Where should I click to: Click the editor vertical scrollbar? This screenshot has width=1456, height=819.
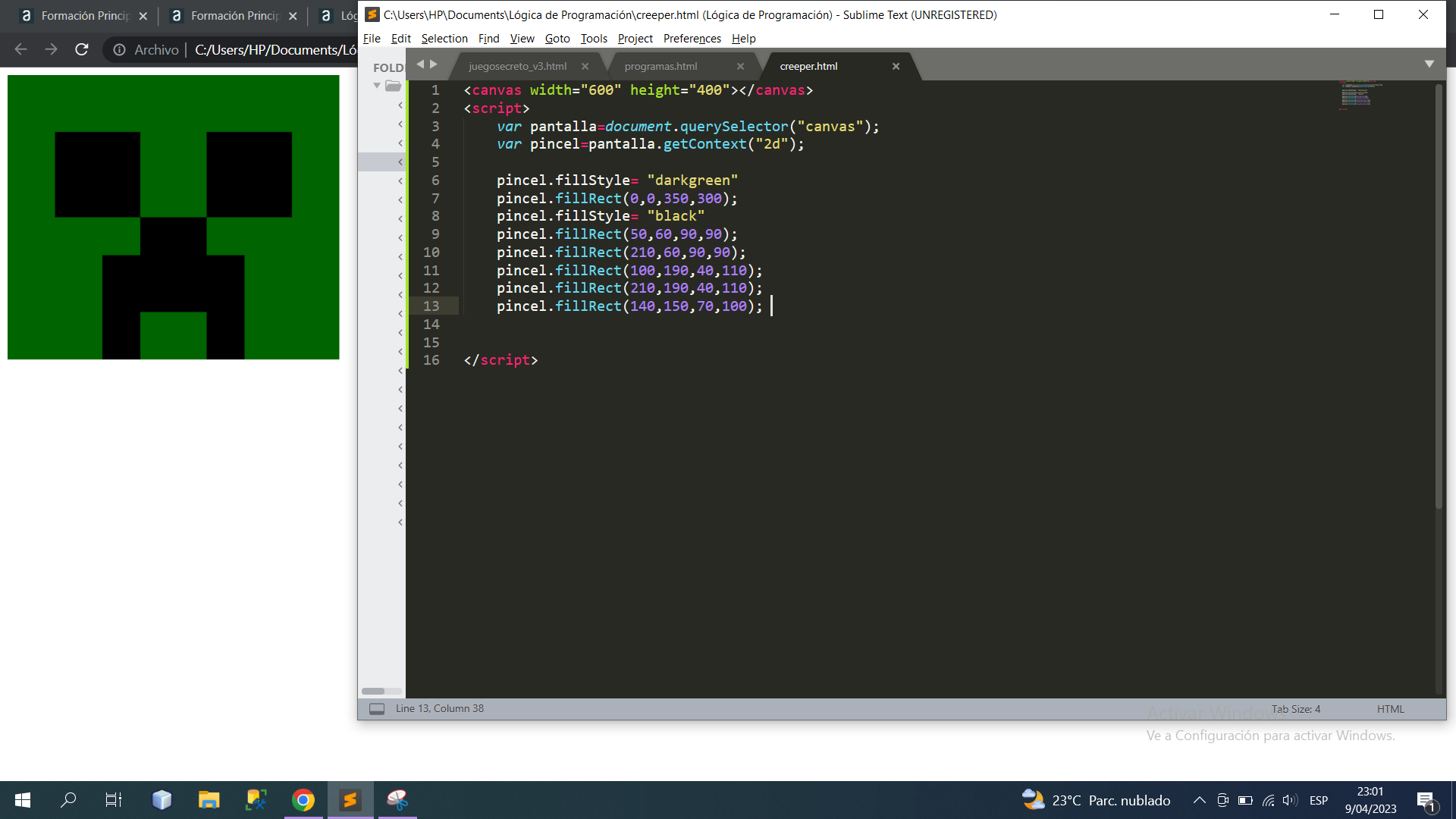click(1439, 296)
